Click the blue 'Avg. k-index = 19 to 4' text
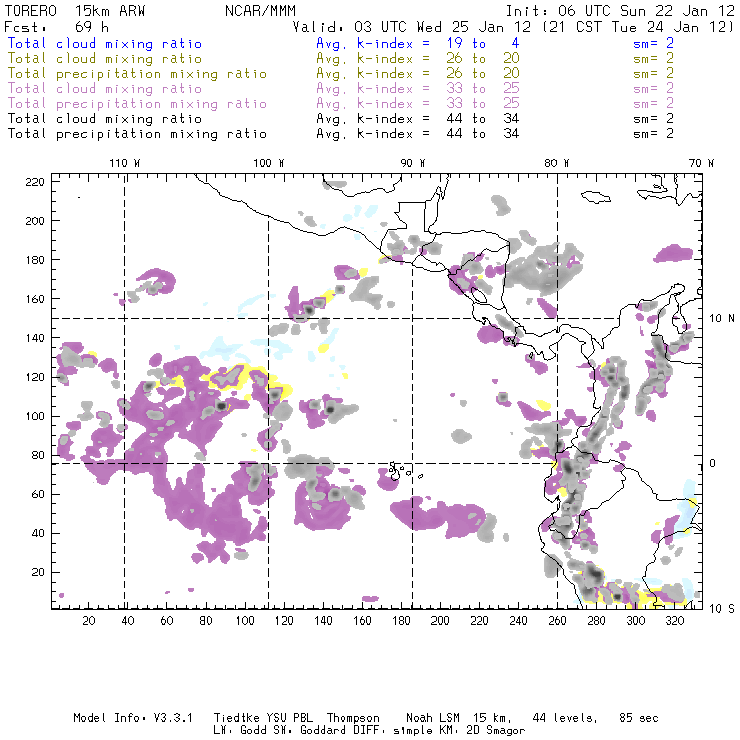The width and height of the screenshot is (740, 740). pyautogui.click(x=418, y=43)
